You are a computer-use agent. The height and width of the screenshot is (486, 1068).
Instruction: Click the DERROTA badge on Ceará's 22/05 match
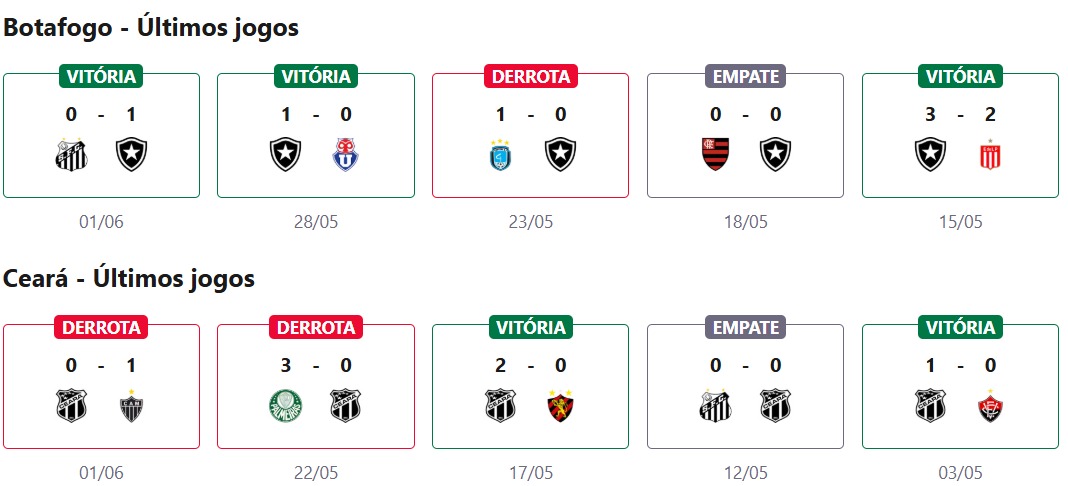[x=315, y=327]
